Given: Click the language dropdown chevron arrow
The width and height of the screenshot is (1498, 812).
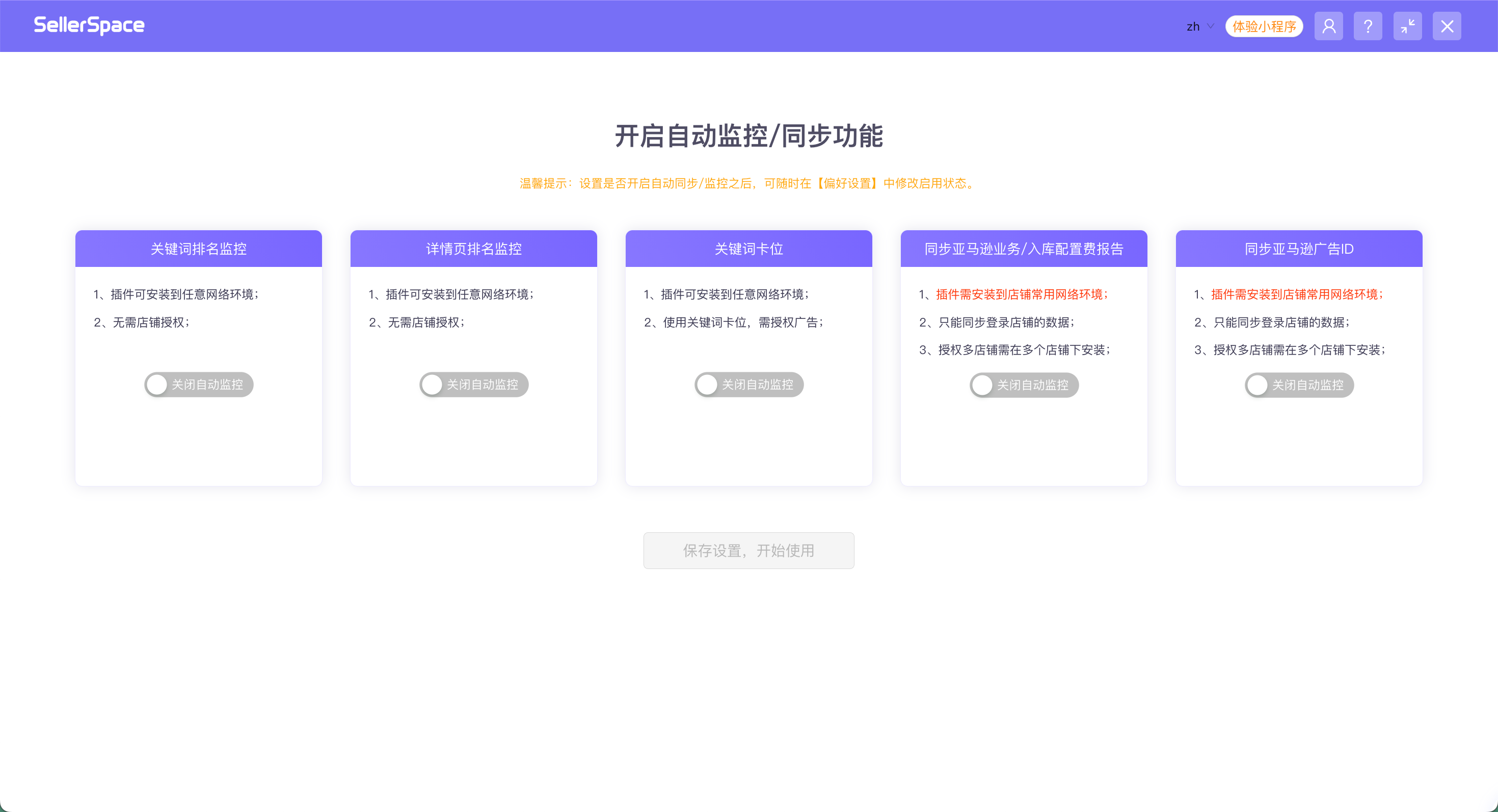Looking at the screenshot, I should [x=1211, y=26].
